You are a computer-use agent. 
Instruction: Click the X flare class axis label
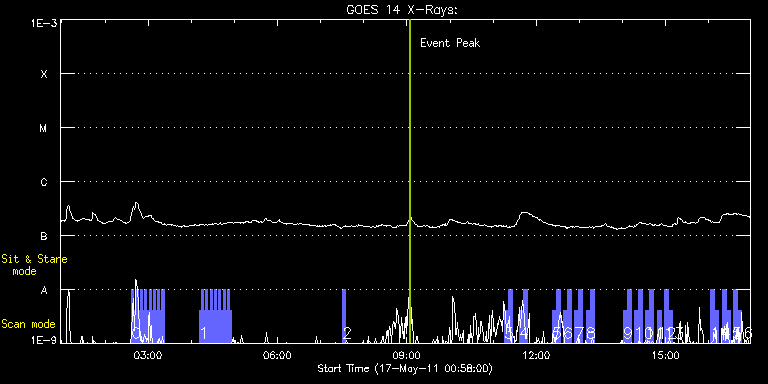click(44, 74)
